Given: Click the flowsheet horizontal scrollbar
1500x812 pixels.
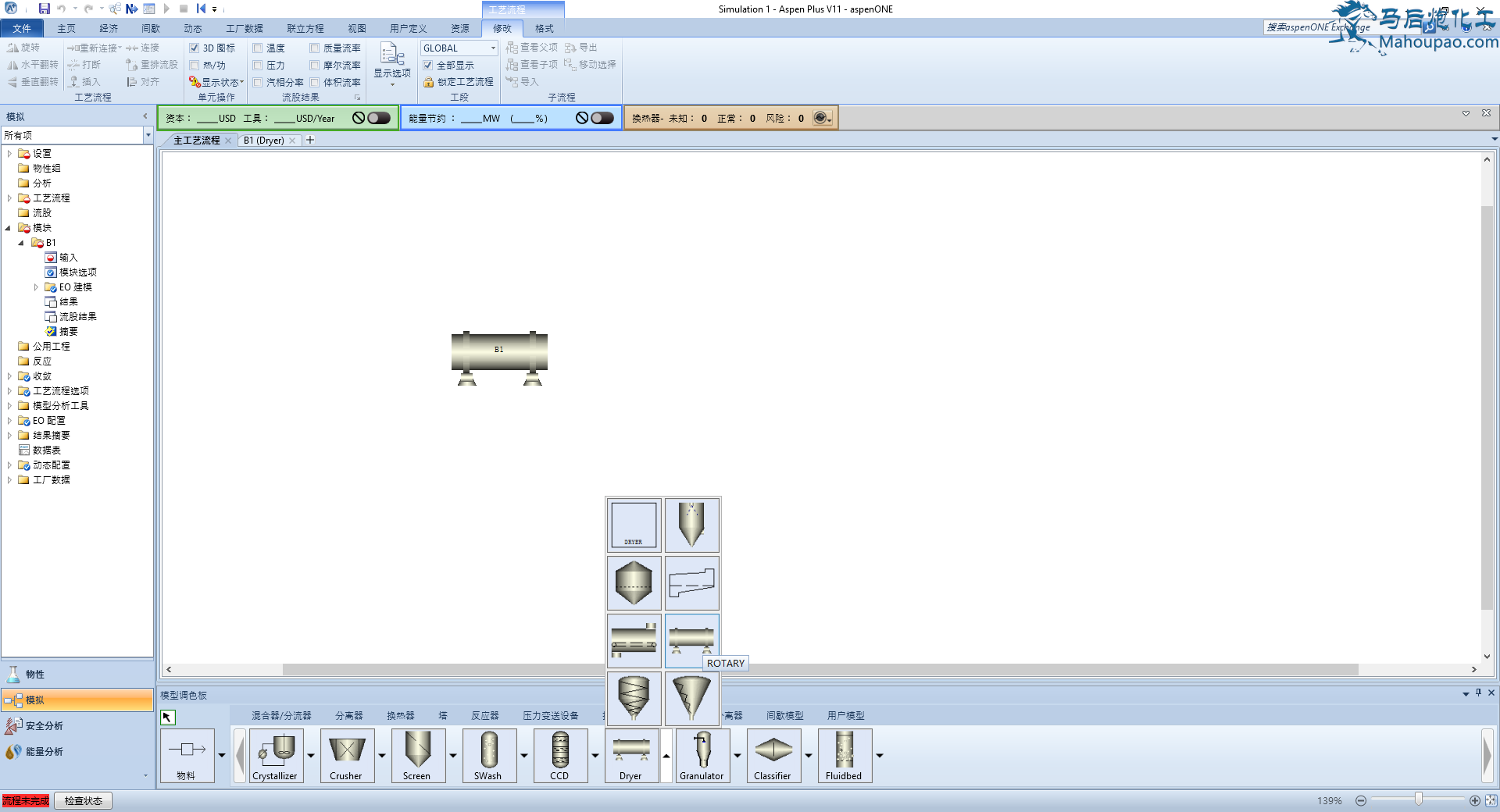Looking at the screenshot, I should (820, 669).
